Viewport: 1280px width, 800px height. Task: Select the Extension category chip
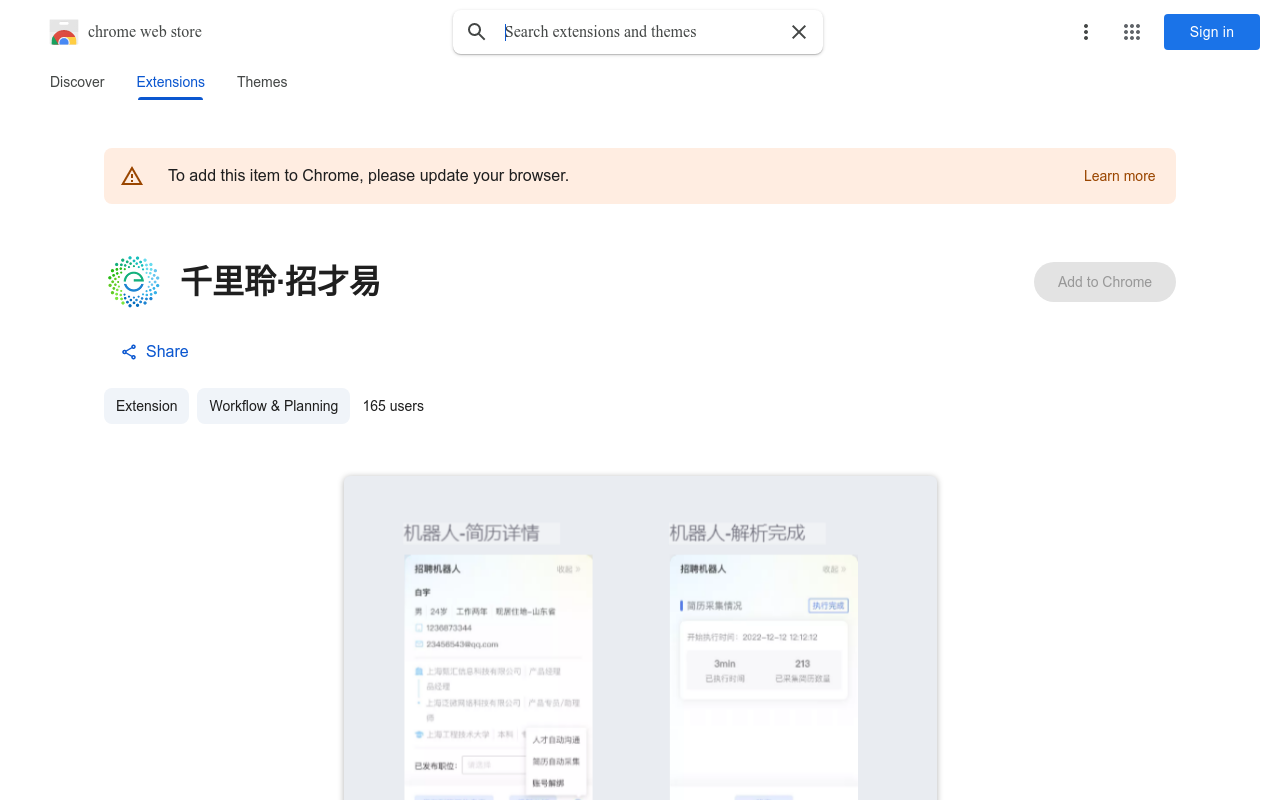(x=146, y=406)
